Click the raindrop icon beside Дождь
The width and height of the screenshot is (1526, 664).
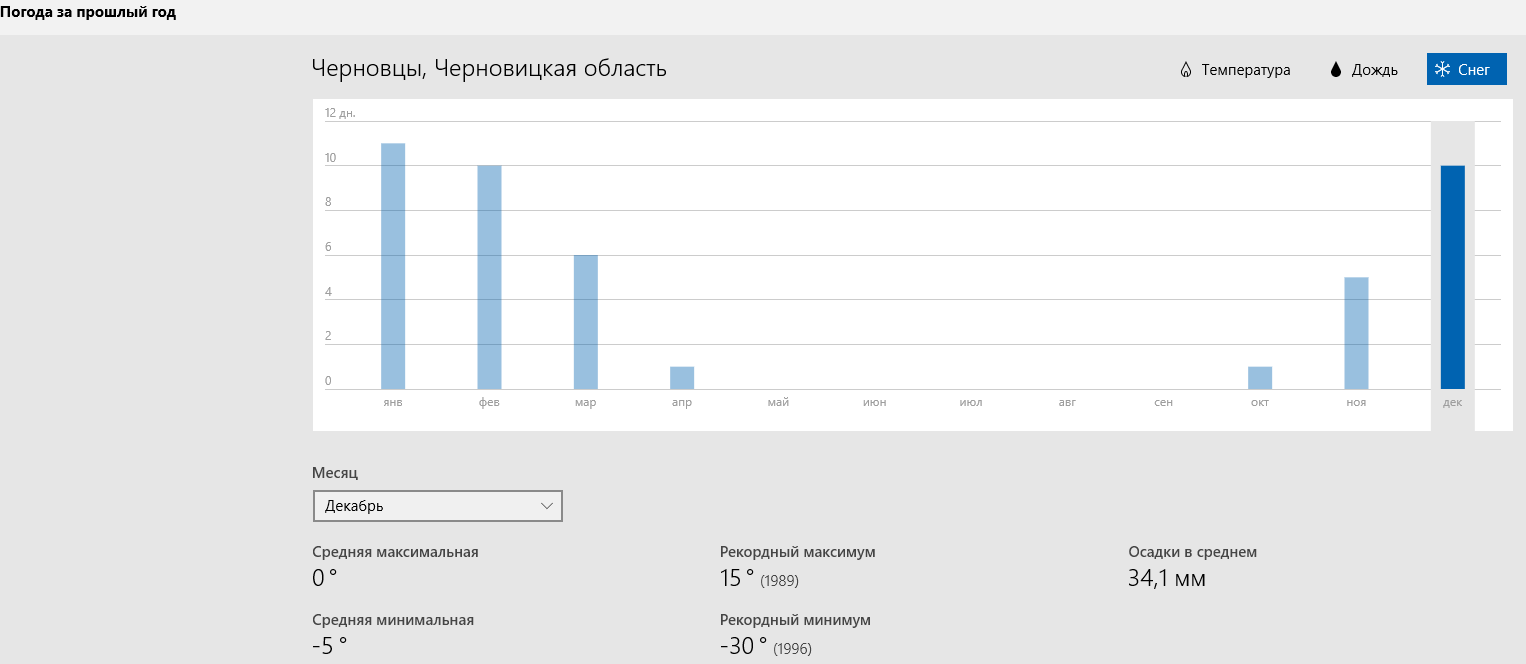click(x=1335, y=70)
